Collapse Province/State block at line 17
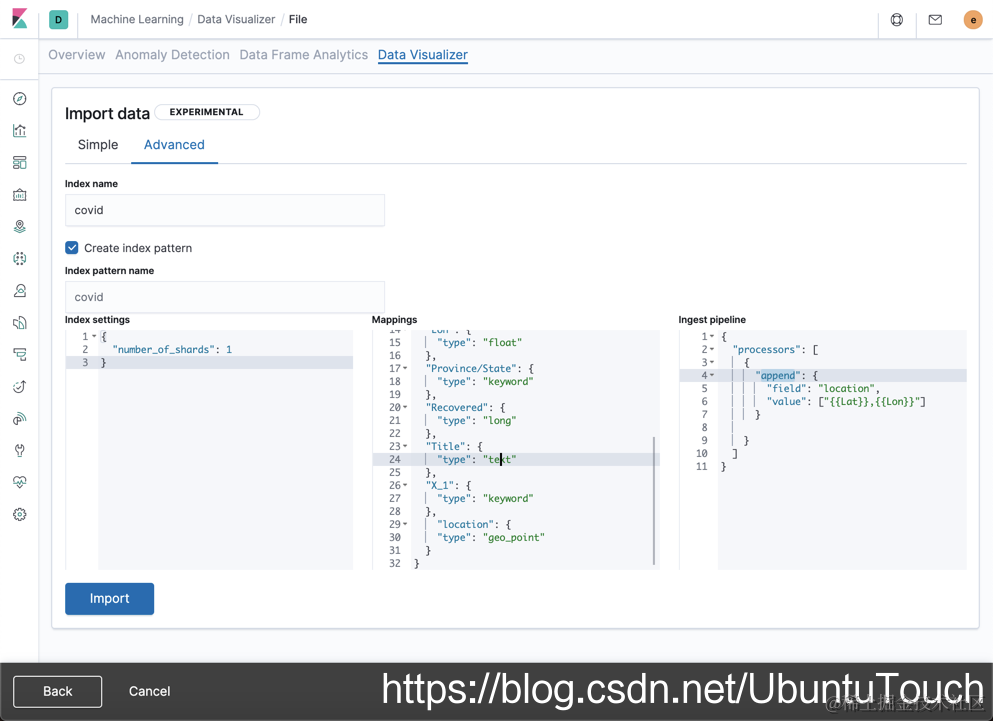The image size is (993, 721). pyautogui.click(x=405, y=368)
